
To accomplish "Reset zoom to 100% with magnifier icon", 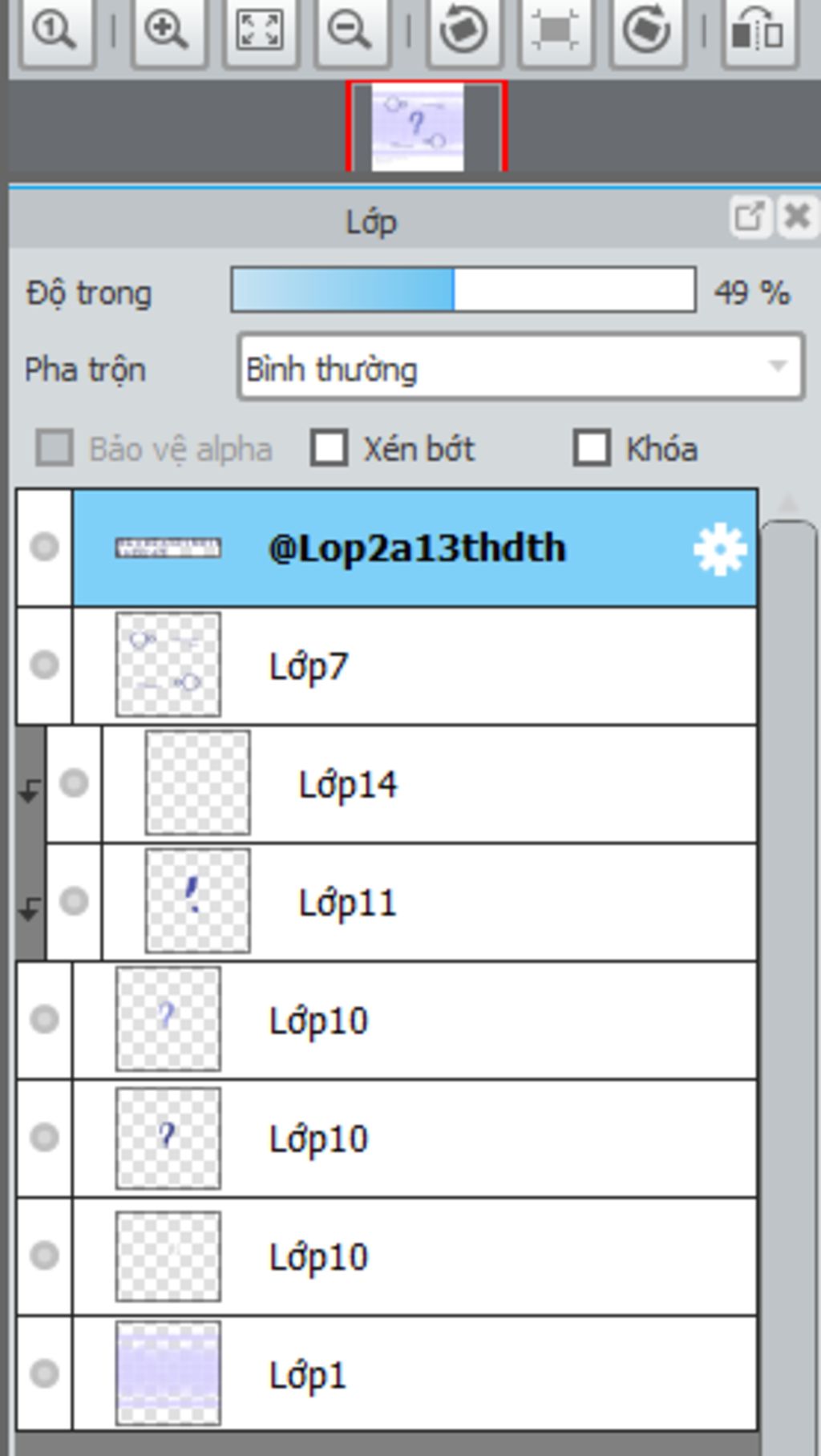I will point(55,30).
